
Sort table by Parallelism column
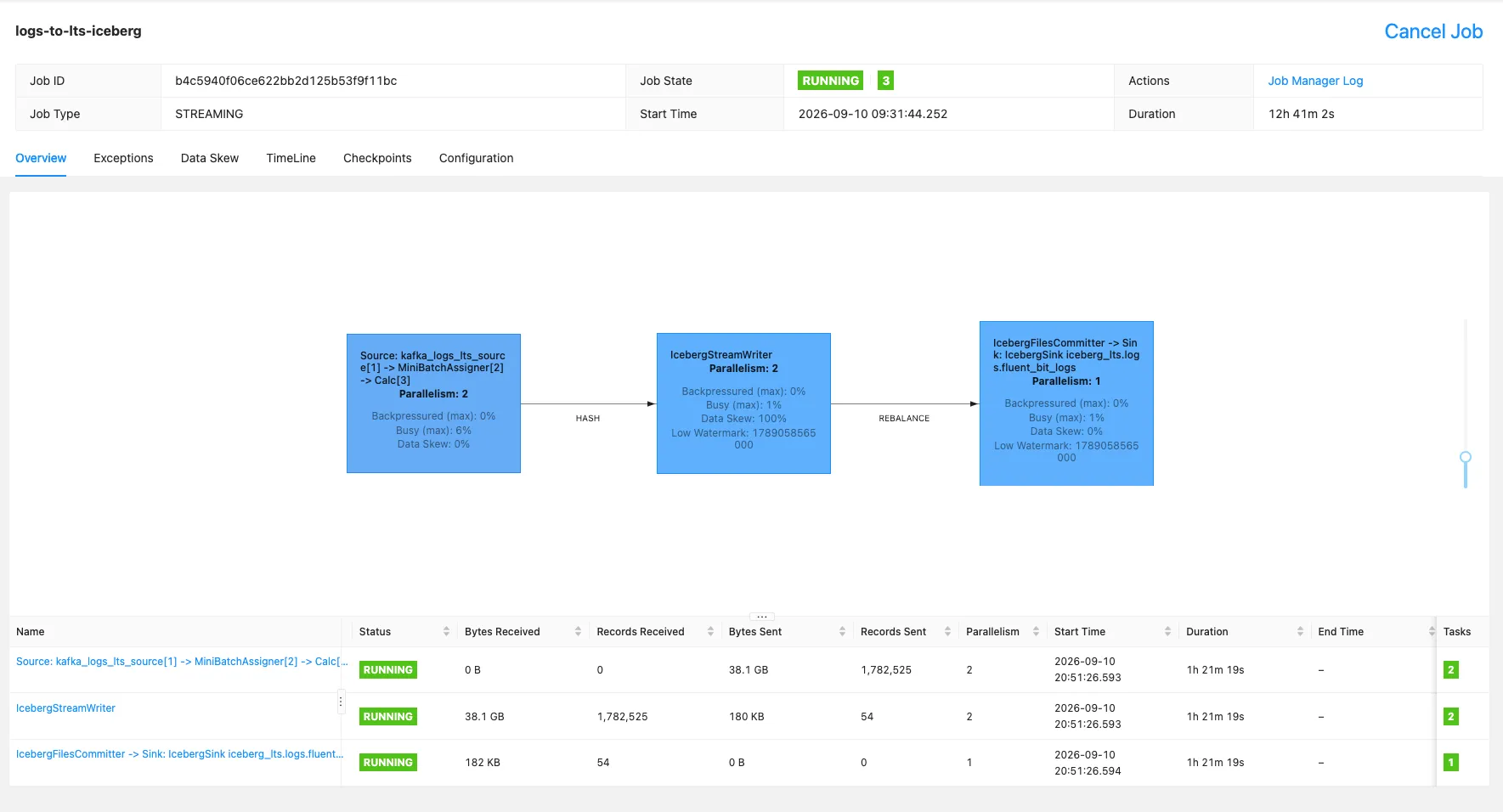(1036, 631)
